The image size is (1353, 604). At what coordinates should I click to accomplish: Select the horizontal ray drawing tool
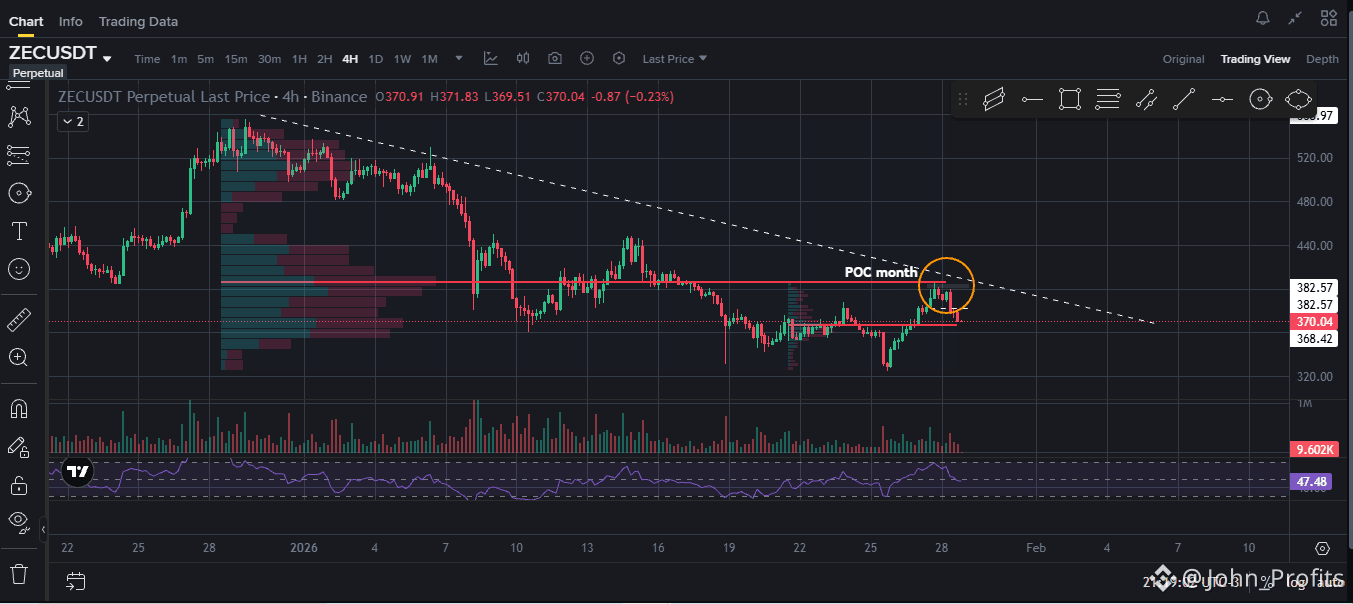pos(1032,99)
